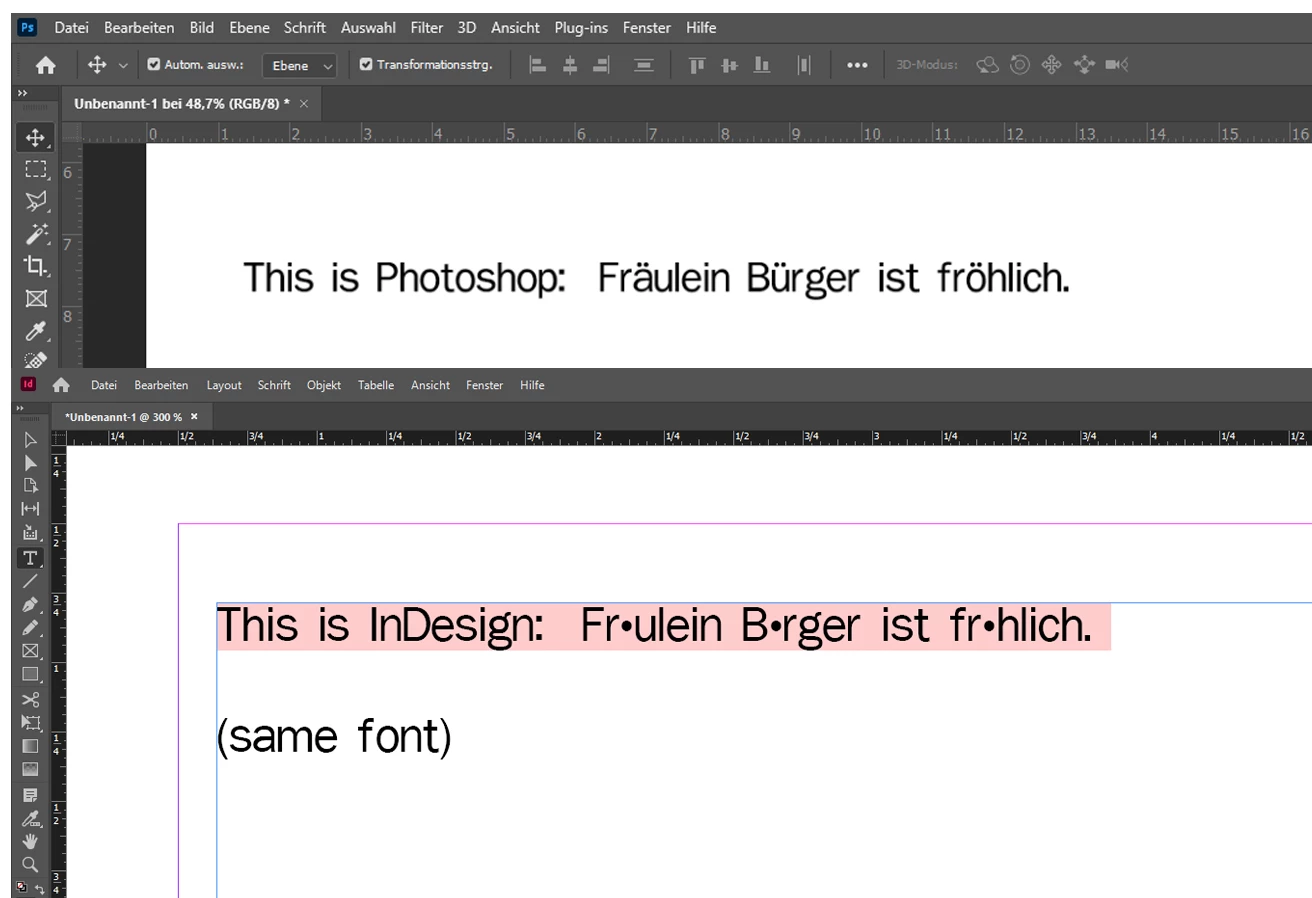1312x898 pixels.
Task: Select the InDesign Gap tool
Action: coord(30,509)
